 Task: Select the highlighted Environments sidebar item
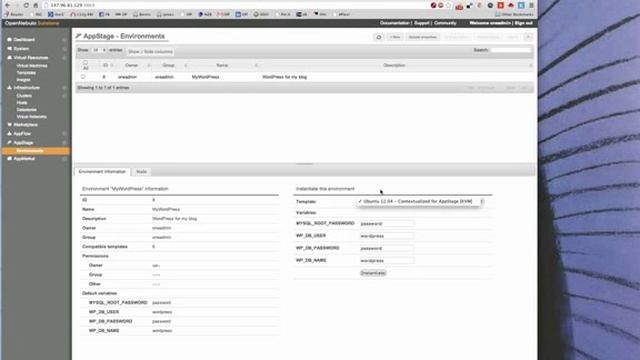coord(36,151)
